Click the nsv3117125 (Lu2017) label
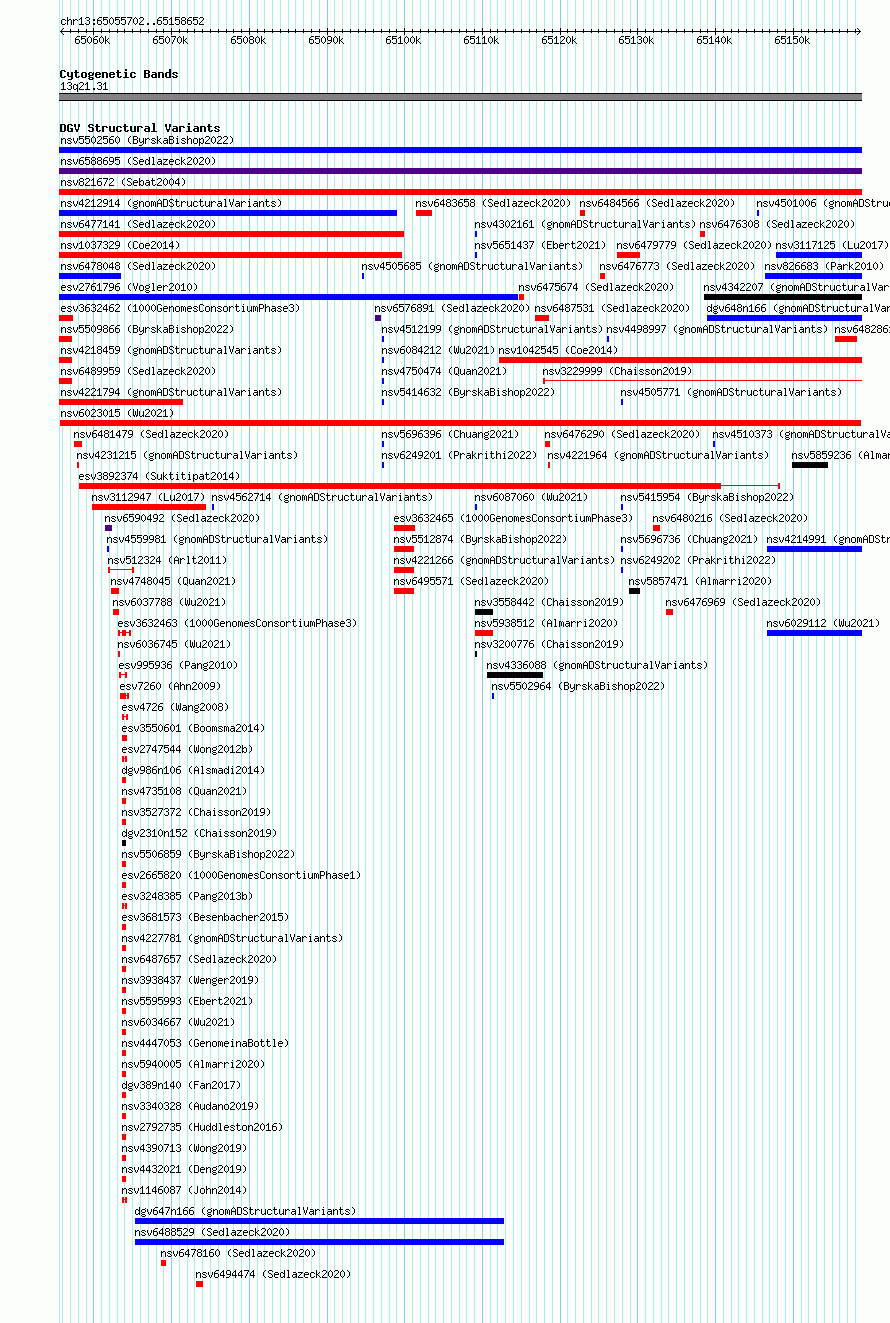 [x=832, y=245]
